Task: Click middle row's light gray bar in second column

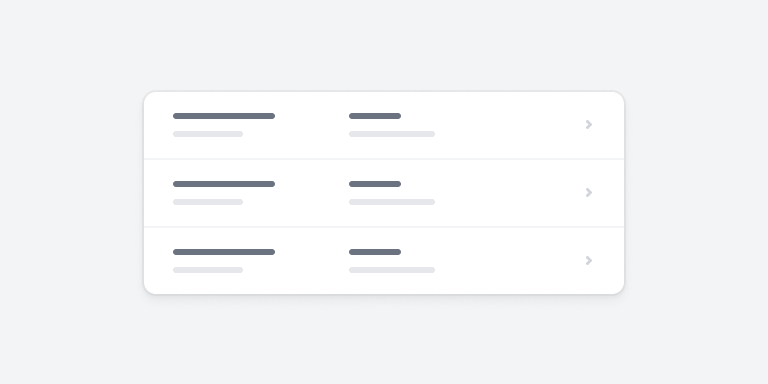Action: [392, 202]
